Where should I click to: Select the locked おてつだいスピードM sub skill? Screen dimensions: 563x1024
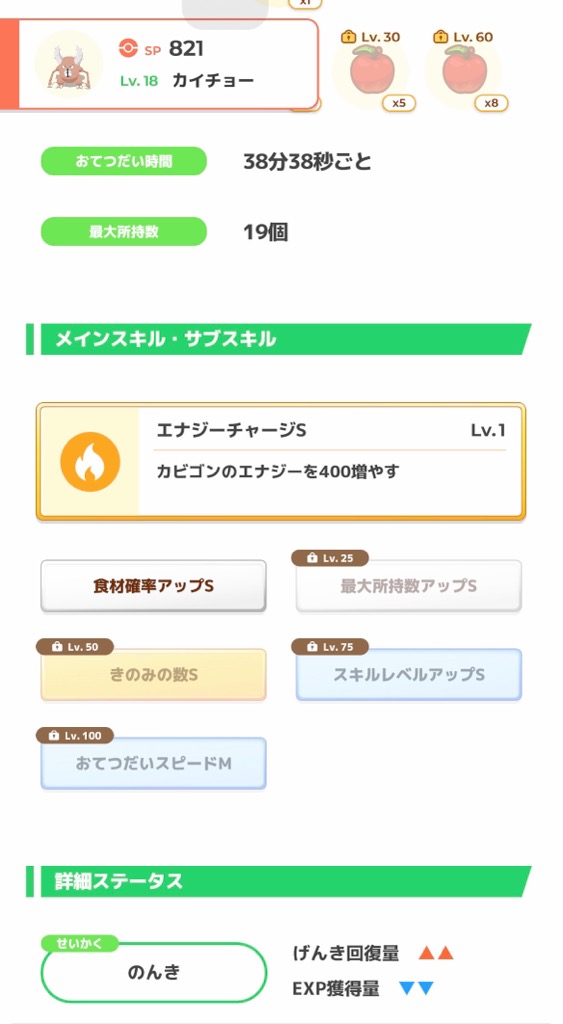click(153, 763)
